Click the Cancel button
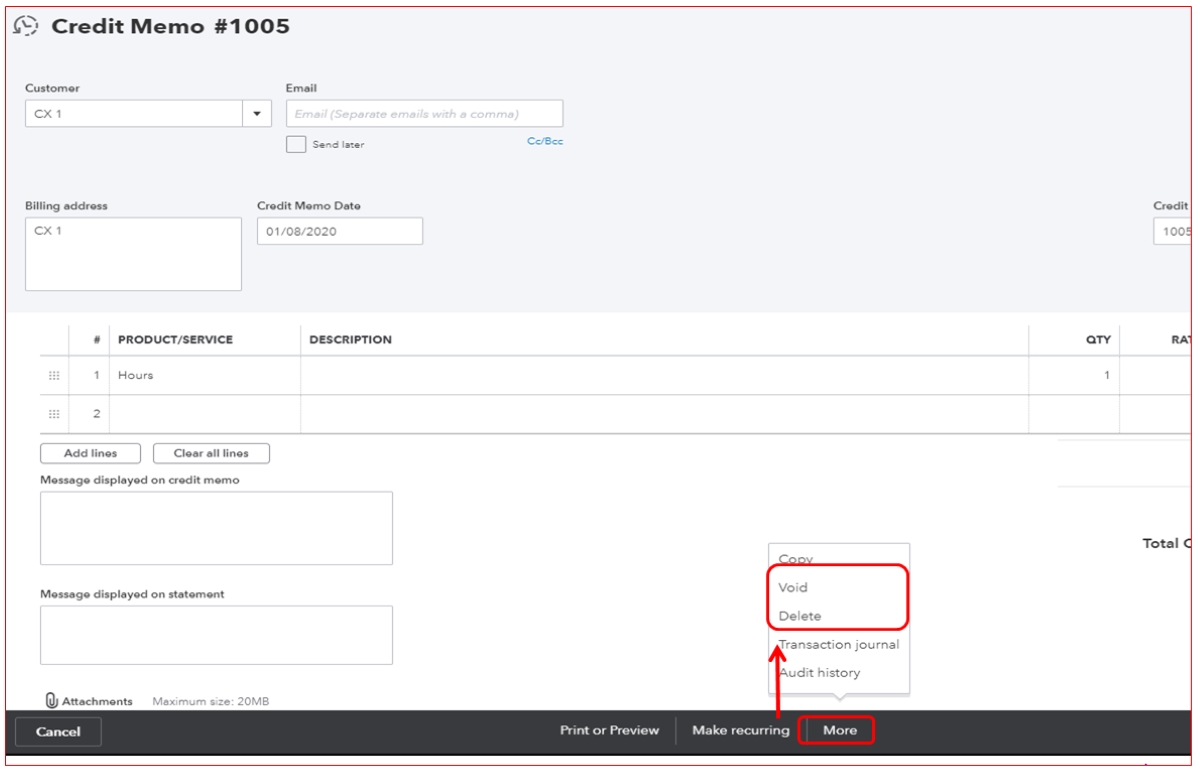The height and width of the screenshot is (772, 1200). coord(58,732)
